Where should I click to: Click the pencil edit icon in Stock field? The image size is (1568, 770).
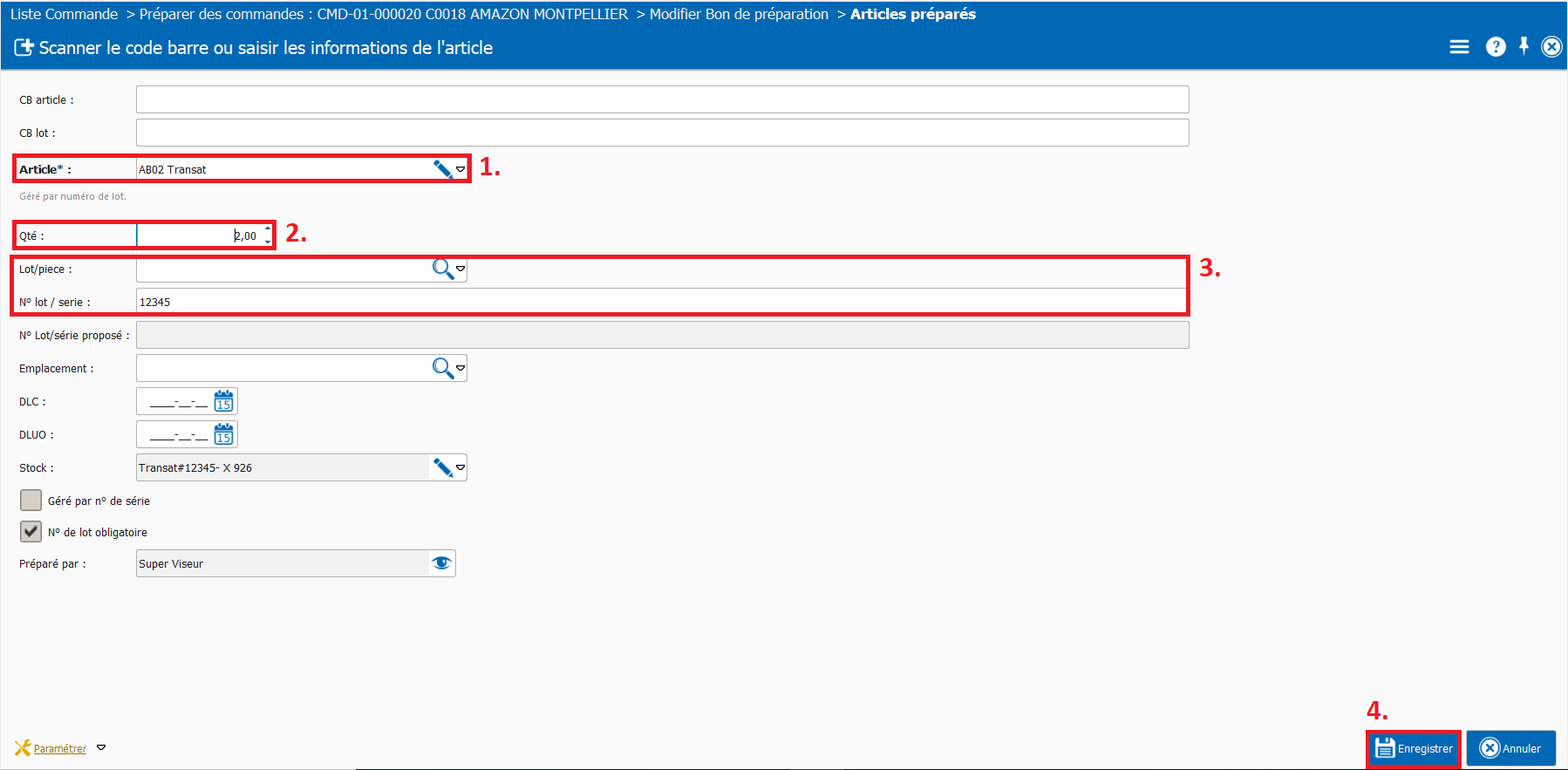pos(443,468)
